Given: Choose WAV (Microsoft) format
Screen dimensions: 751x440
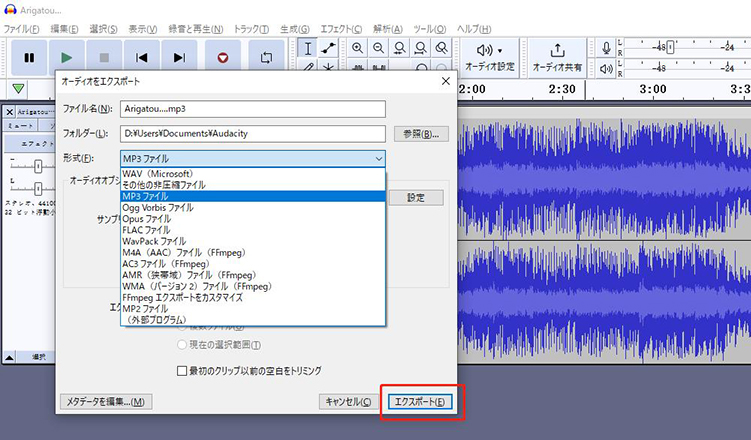Looking at the screenshot, I should tap(253, 174).
